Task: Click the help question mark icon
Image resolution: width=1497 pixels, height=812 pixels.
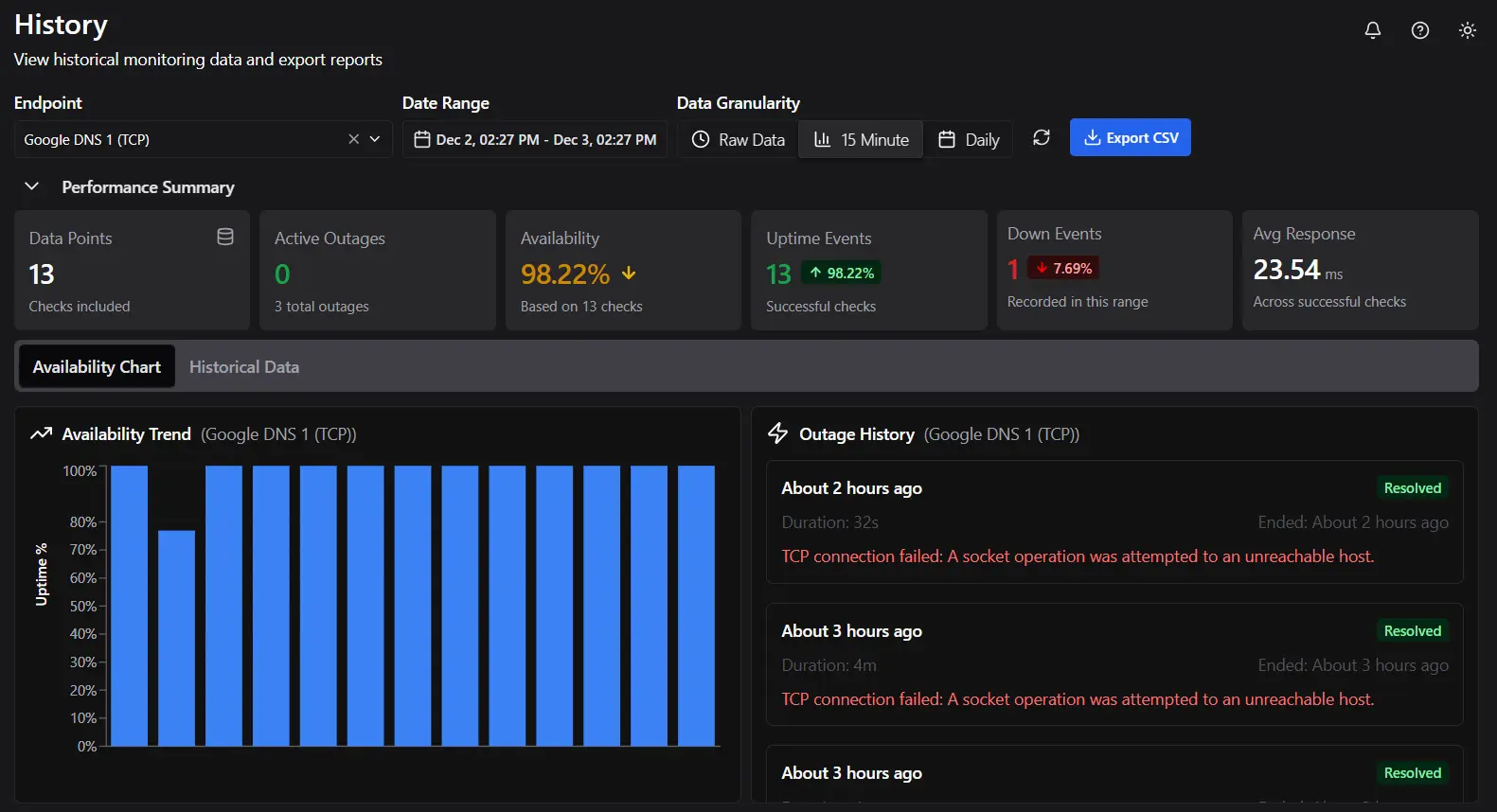Action: pos(1419,30)
